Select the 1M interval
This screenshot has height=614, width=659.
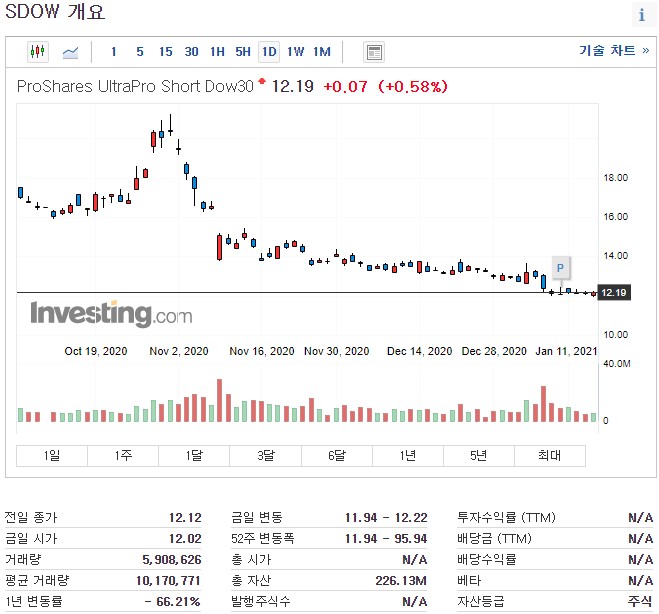[322, 52]
